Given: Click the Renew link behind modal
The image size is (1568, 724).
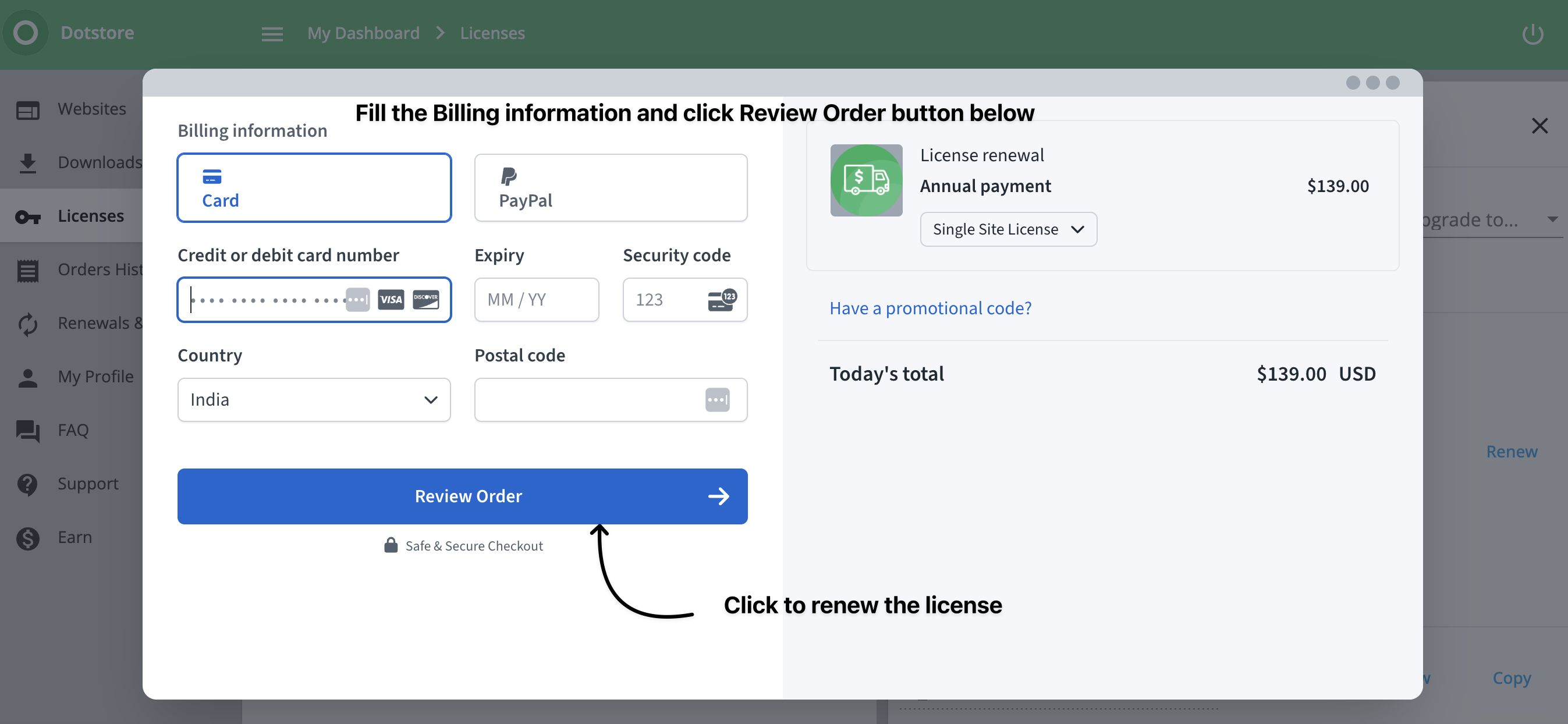Looking at the screenshot, I should [x=1512, y=452].
